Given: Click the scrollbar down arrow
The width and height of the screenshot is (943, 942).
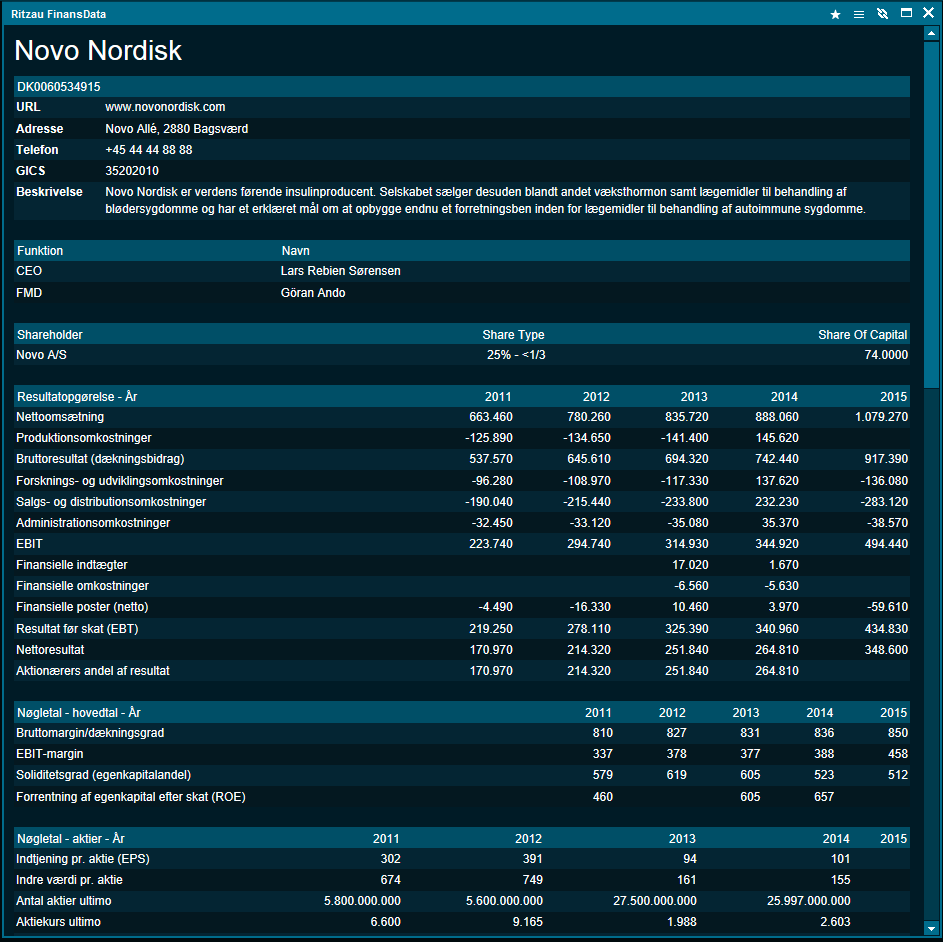Looking at the screenshot, I should click(931, 928).
